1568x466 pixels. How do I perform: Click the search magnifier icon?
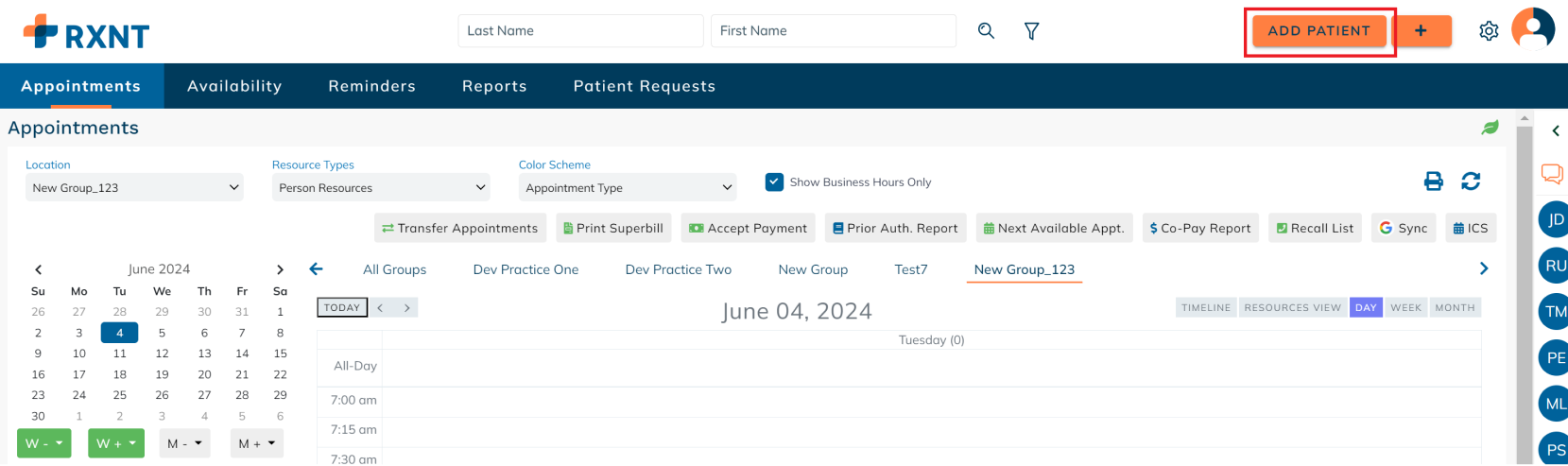(986, 31)
